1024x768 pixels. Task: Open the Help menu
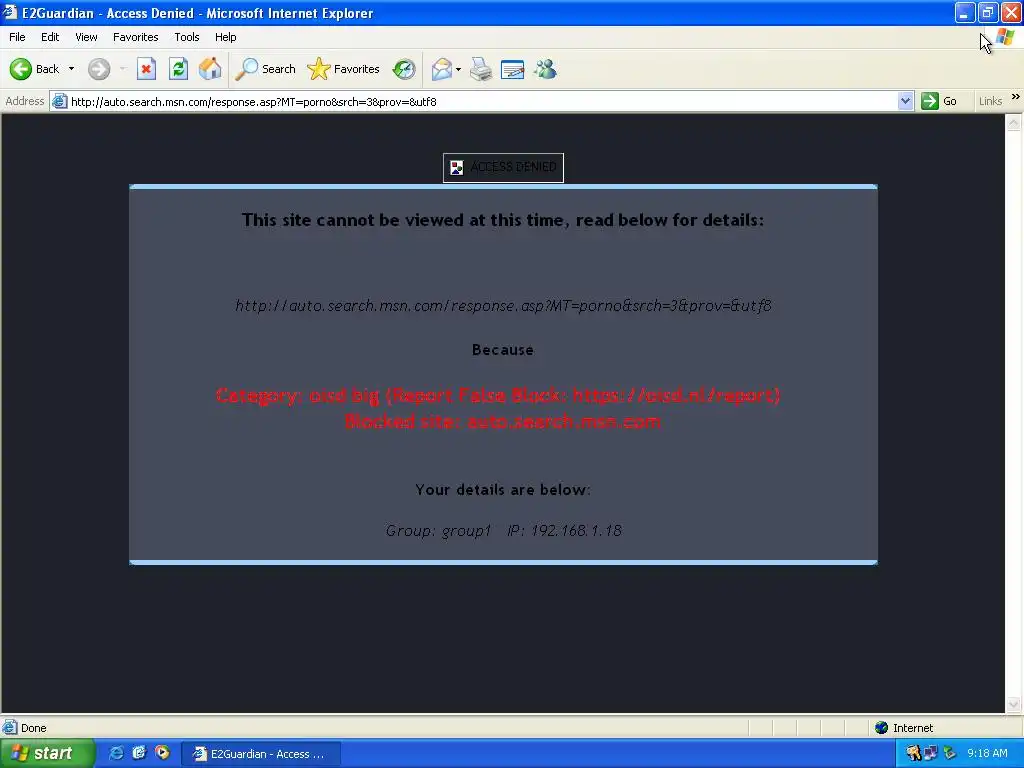point(225,37)
